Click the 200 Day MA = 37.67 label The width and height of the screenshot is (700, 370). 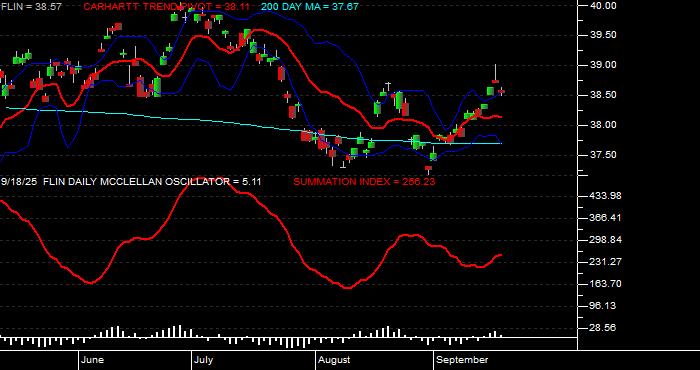(x=309, y=7)
